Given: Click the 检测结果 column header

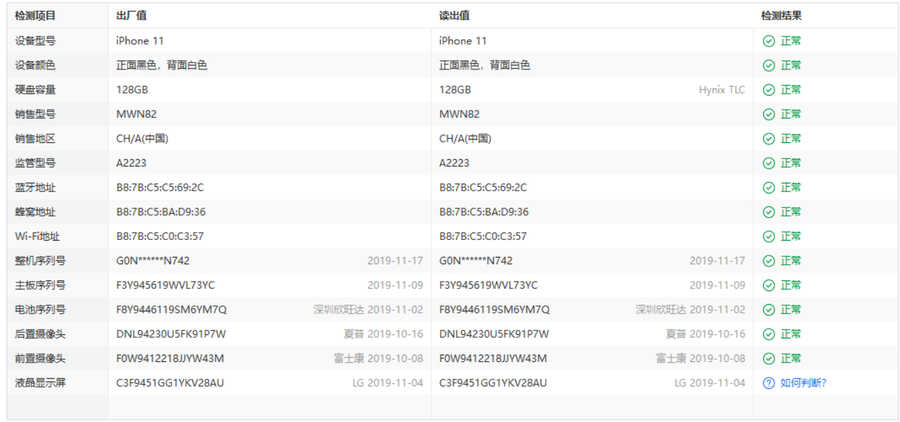Looking at the screenshot, I should click(x=781, y=16).
